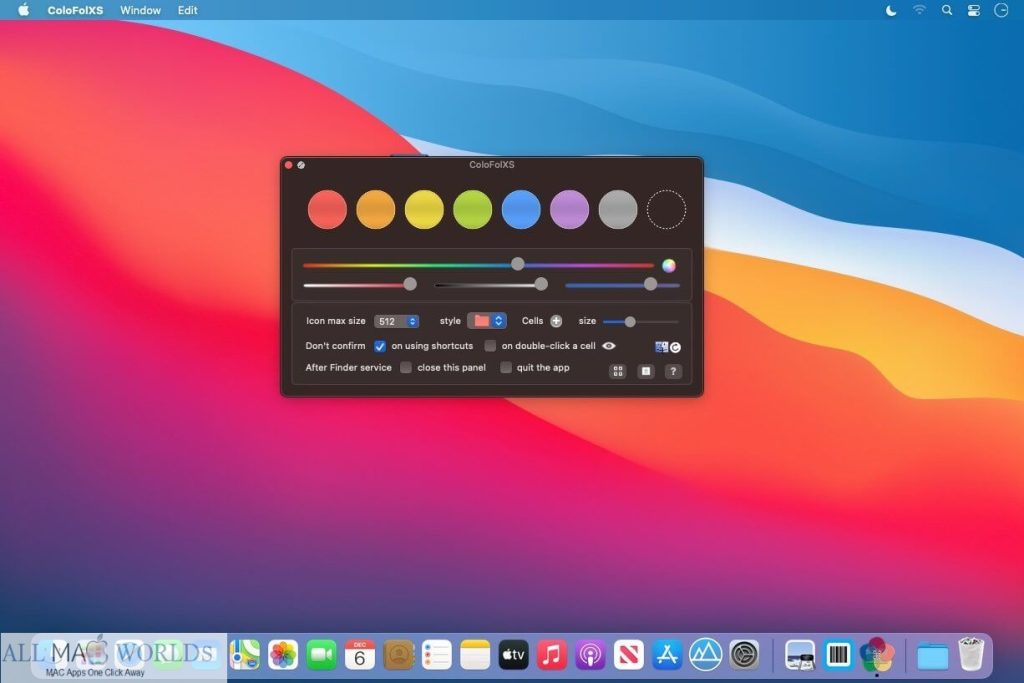This screenshot has width=1024, height=683.
Task: Open Podcasts from the Dock
Action: pos(590,655)
